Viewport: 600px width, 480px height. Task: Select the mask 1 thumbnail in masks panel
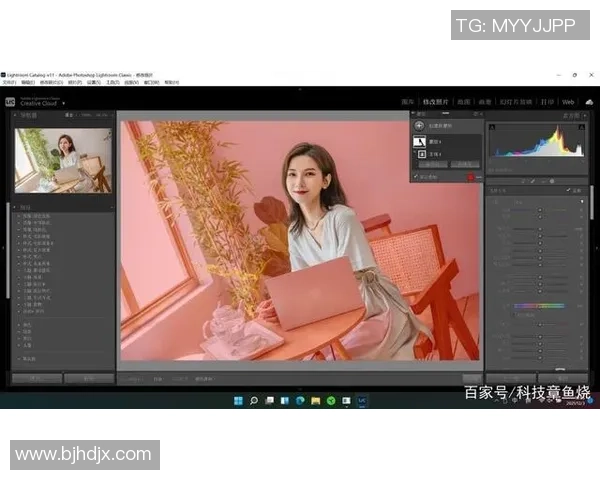pyautogui.click(x=420, y=142)
